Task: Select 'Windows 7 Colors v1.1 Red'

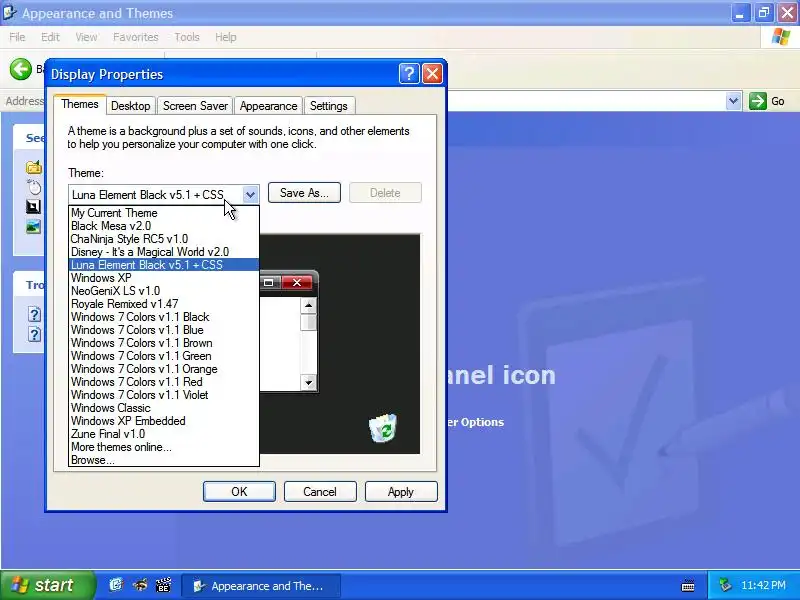Action: click(x=164, y=382)
